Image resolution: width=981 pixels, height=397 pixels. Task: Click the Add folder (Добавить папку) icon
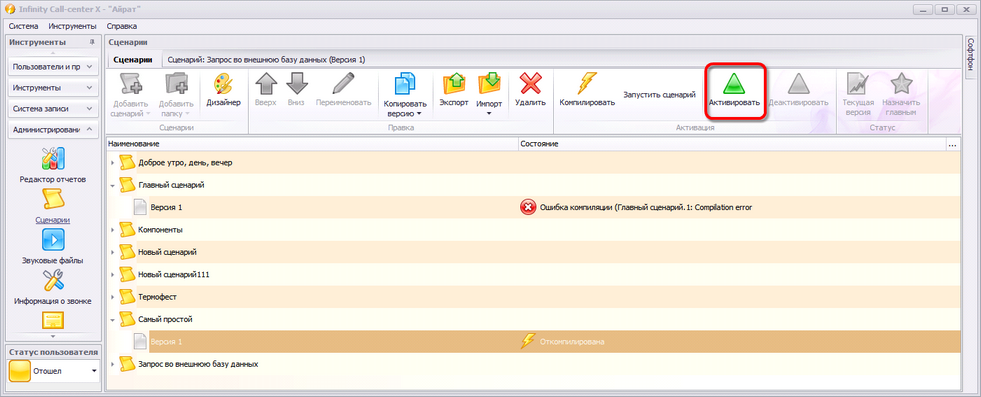tap(176, 84)
